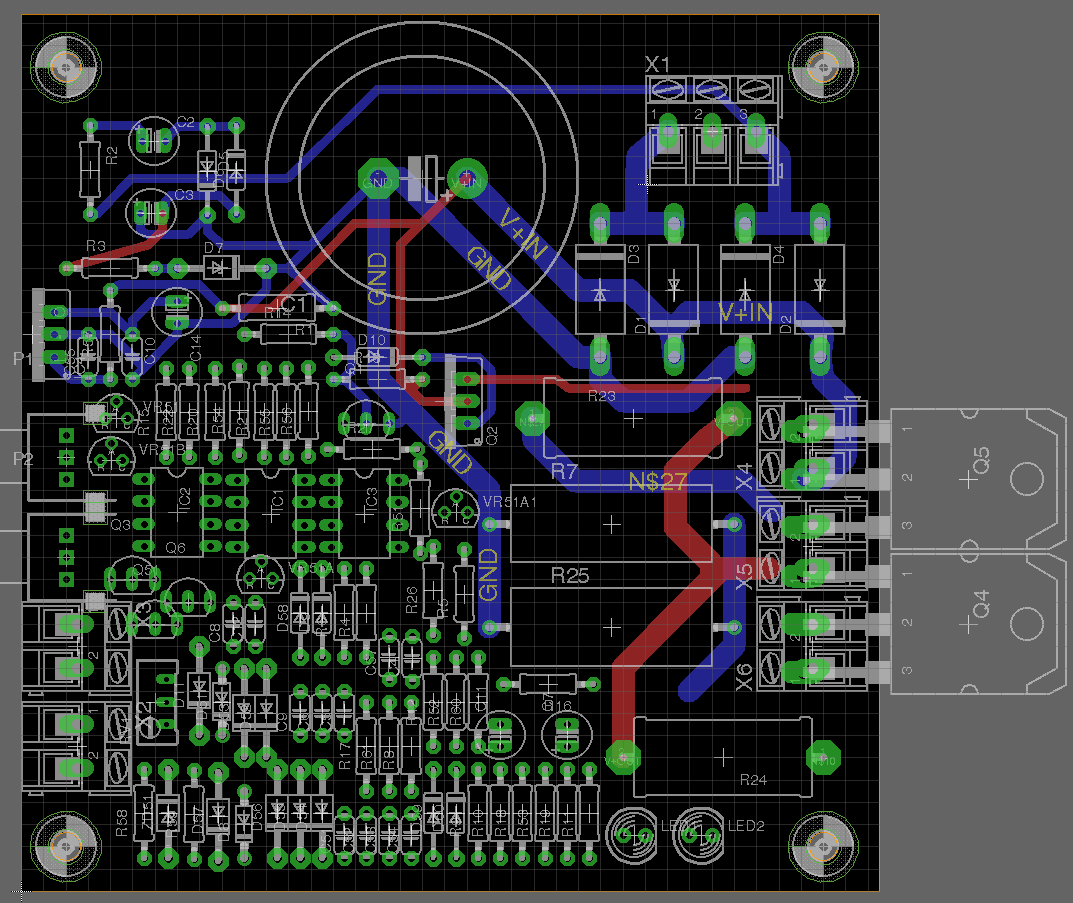The image size is (1073, 903).
Task: Select the C3 capacitor label
Action: pos(184,195)
